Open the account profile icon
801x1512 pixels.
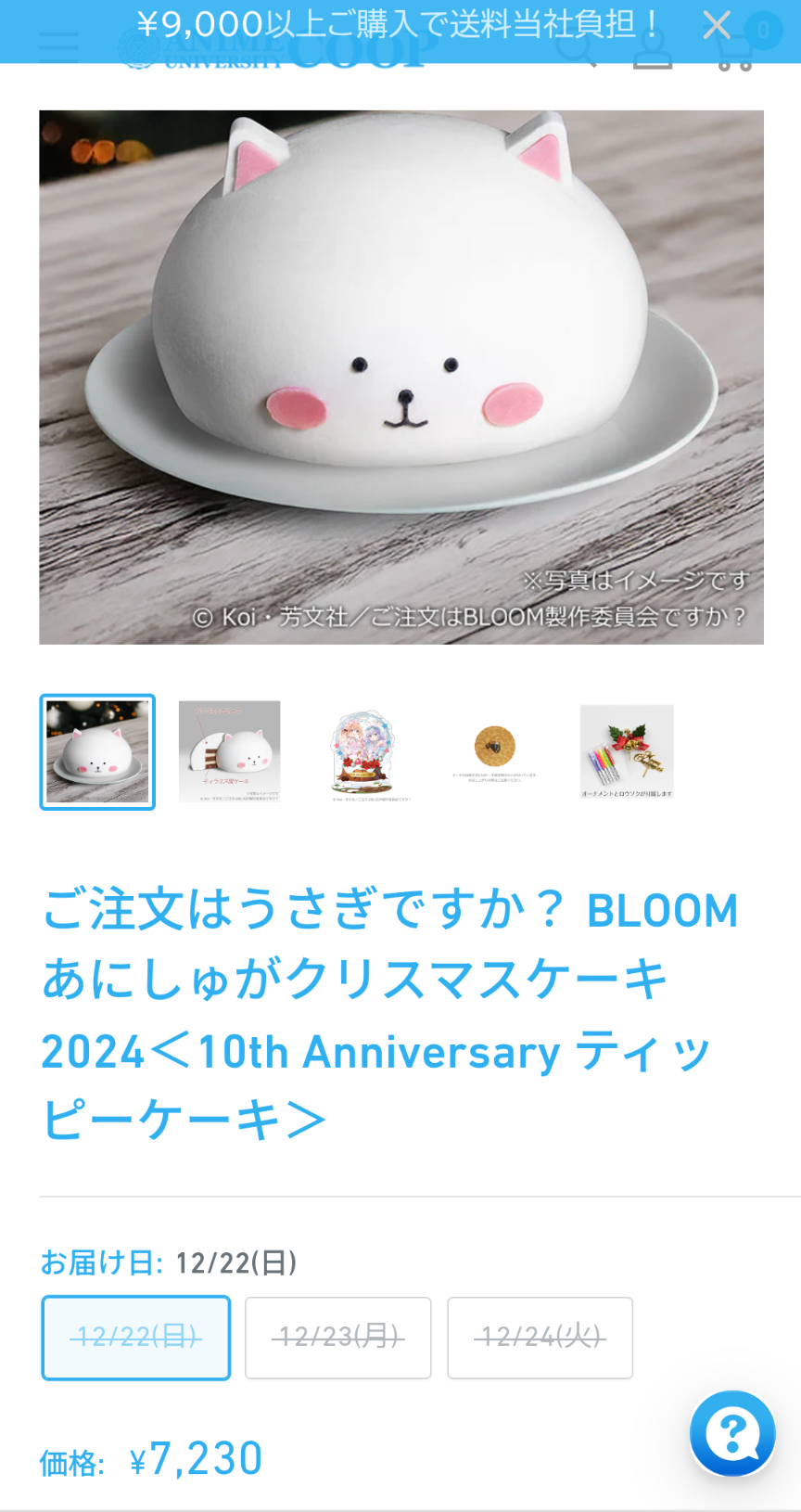[x=653, y=48]
